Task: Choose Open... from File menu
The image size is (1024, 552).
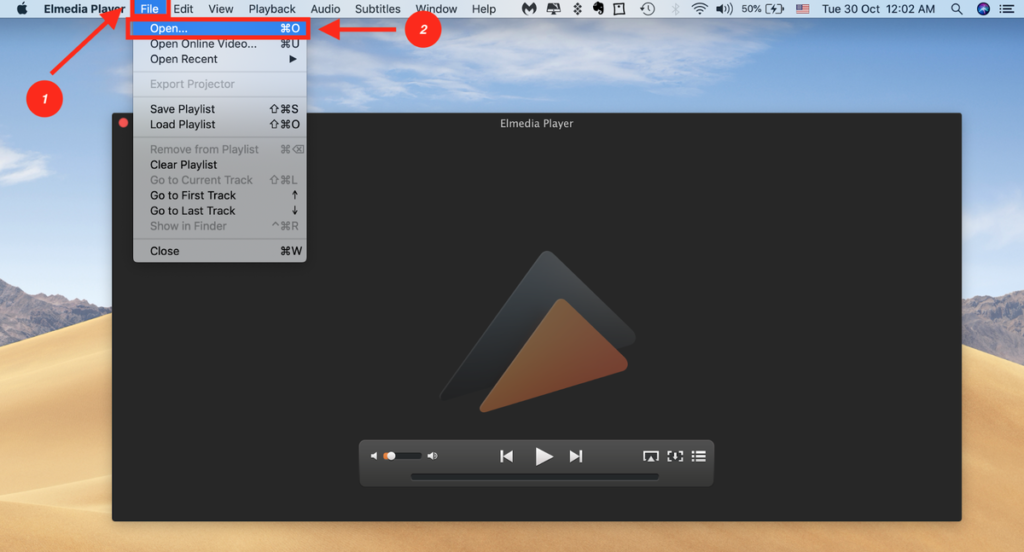Action: point(219,28)
